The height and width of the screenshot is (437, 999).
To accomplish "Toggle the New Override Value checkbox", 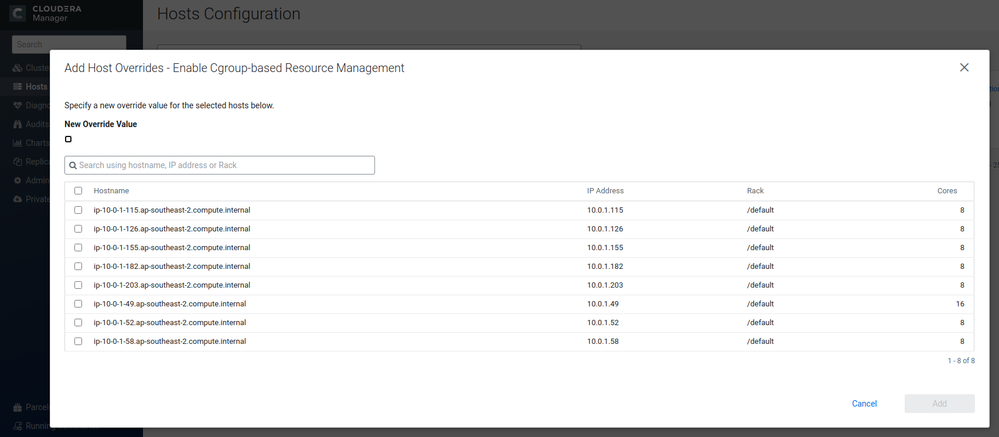I will click(68, 140).
